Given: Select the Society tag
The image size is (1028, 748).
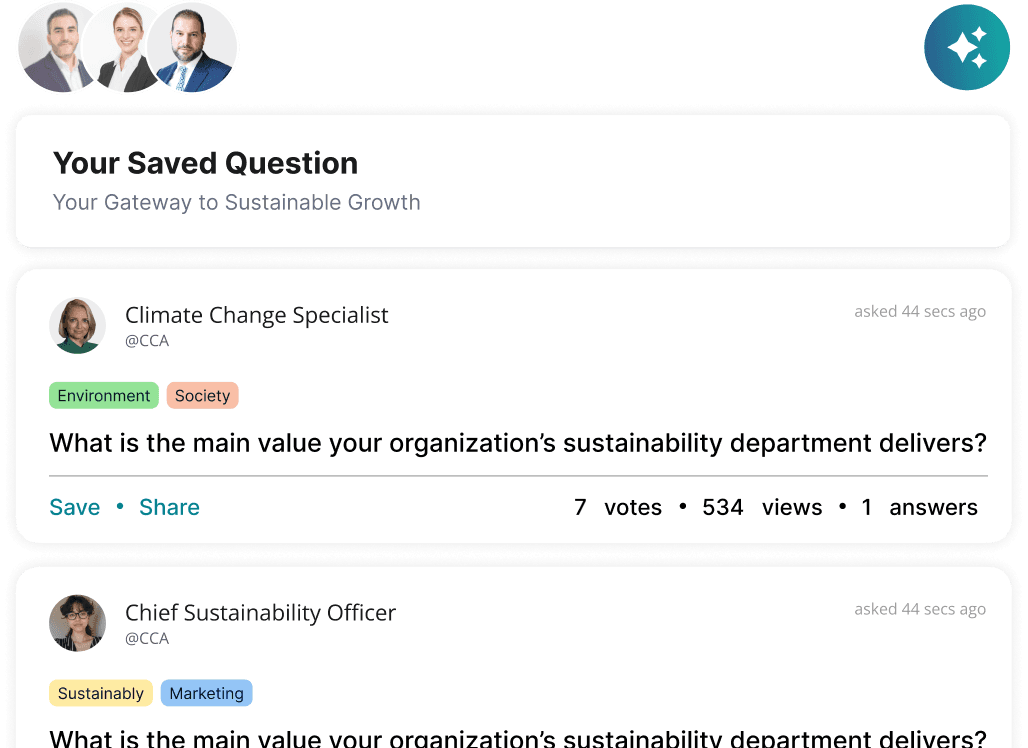Looking at the screenshot, I should [x=202, y=396].
